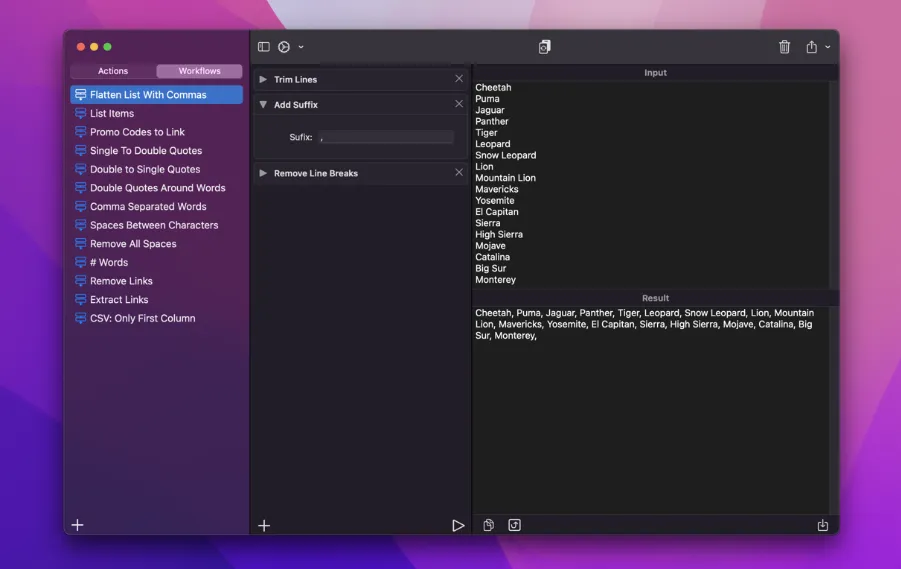The height and width of the screenshot is (569, 901).
Task: Click icon beside CSV: Only First Column
Action: pos(80,318)
